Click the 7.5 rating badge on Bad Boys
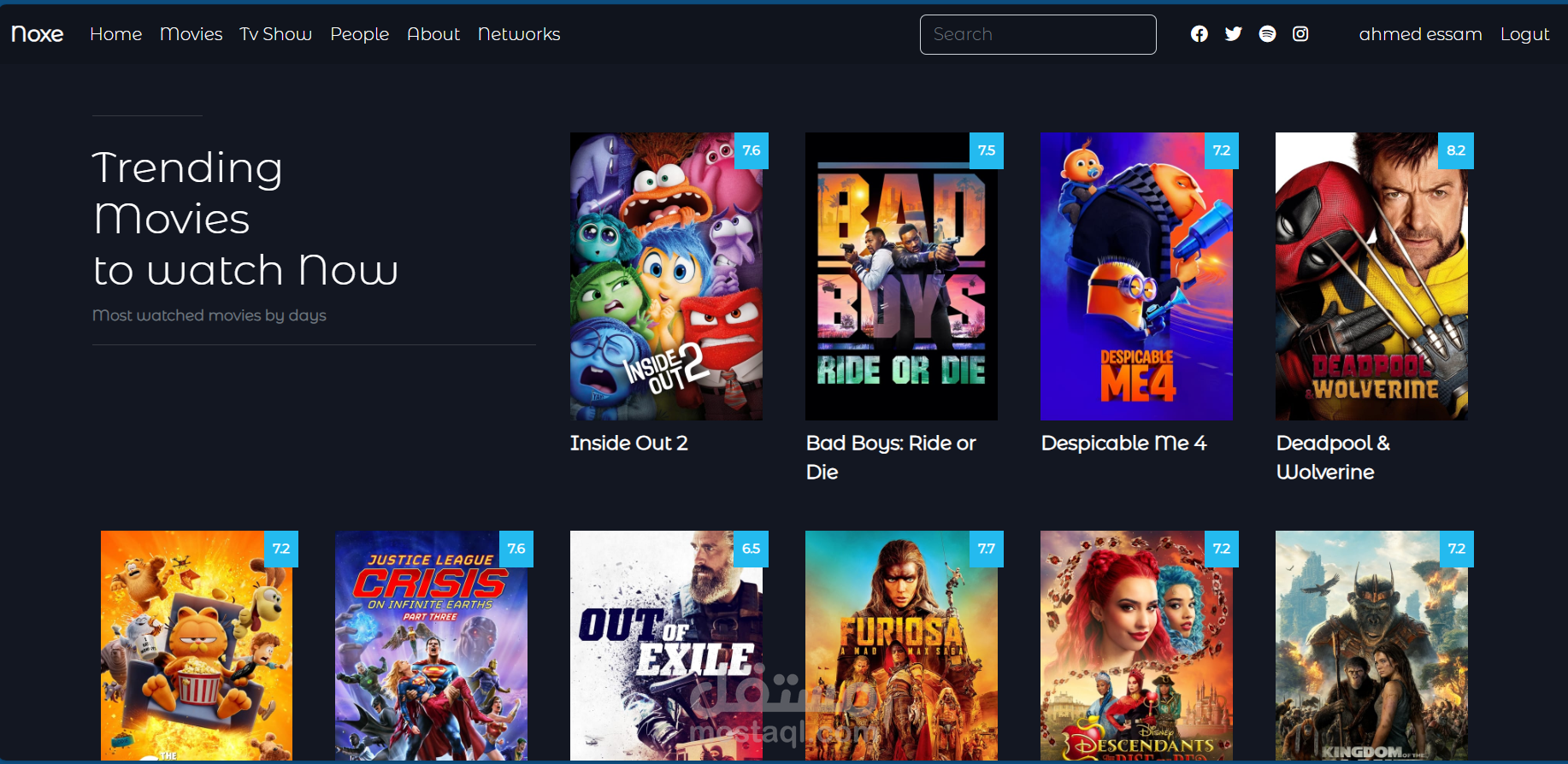The image size is (1568, 764). pyautogui.click(x=987, y=150)
